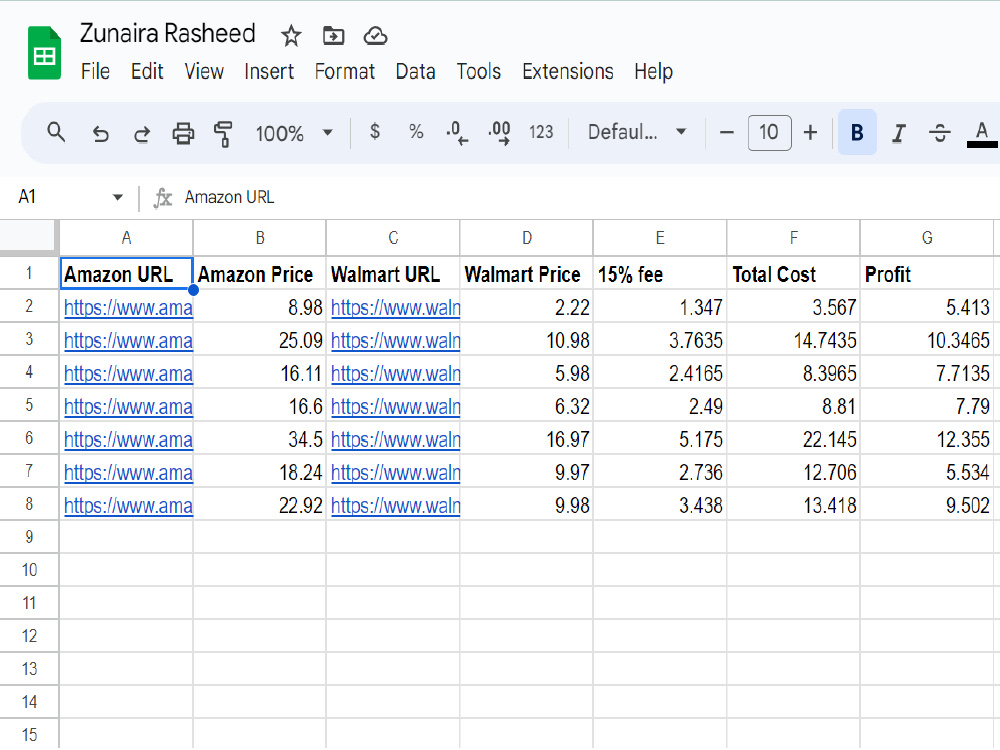Toggle italic formatting
The image size is (1000, 750).
coord(899,133)
